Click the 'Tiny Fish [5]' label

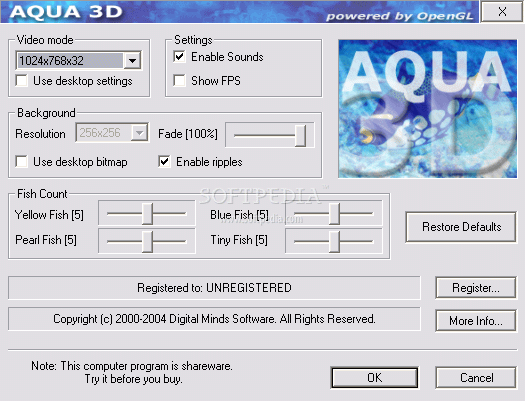239,240
